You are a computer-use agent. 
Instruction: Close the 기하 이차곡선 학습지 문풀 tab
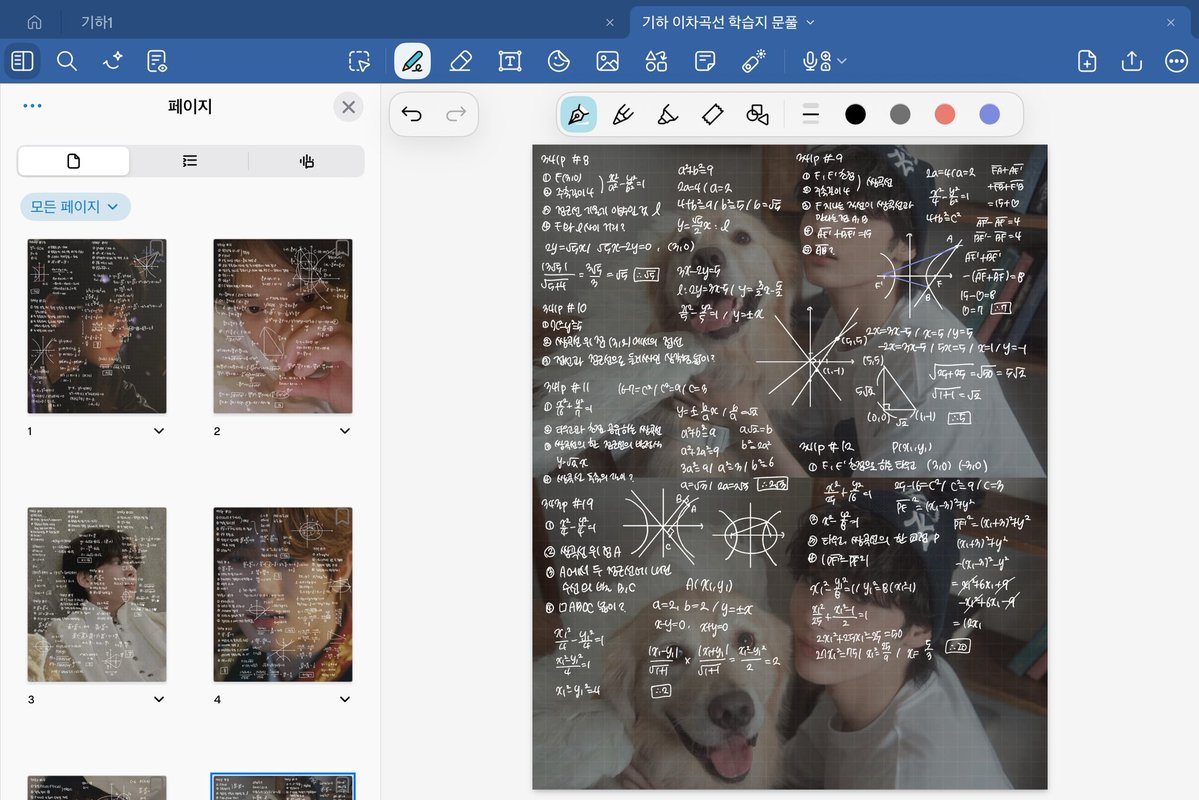1171,23
